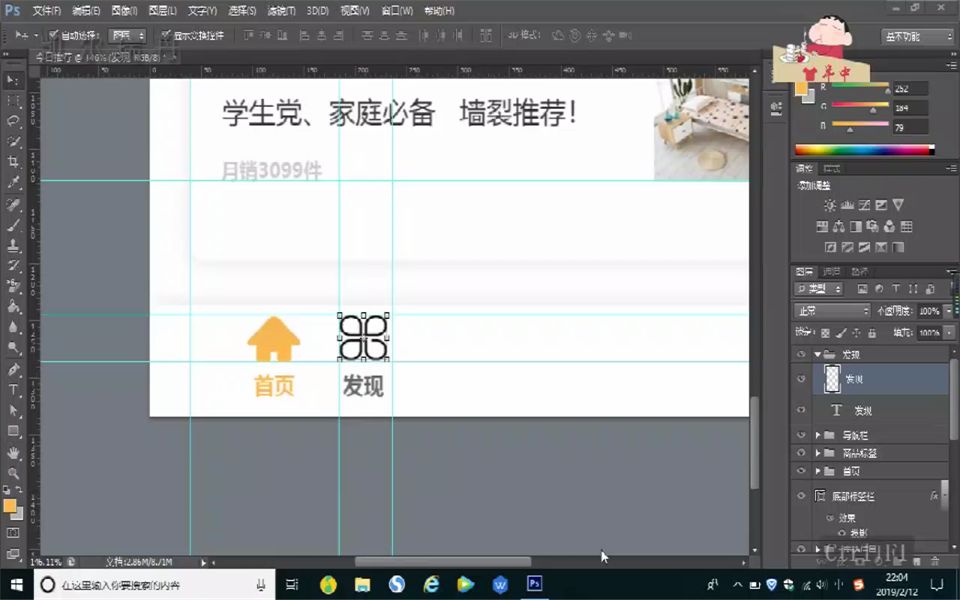Add a Levels adjustment layer
Image resolution: width=960 pixels, height=600 pixels.
tap(847, 204)
